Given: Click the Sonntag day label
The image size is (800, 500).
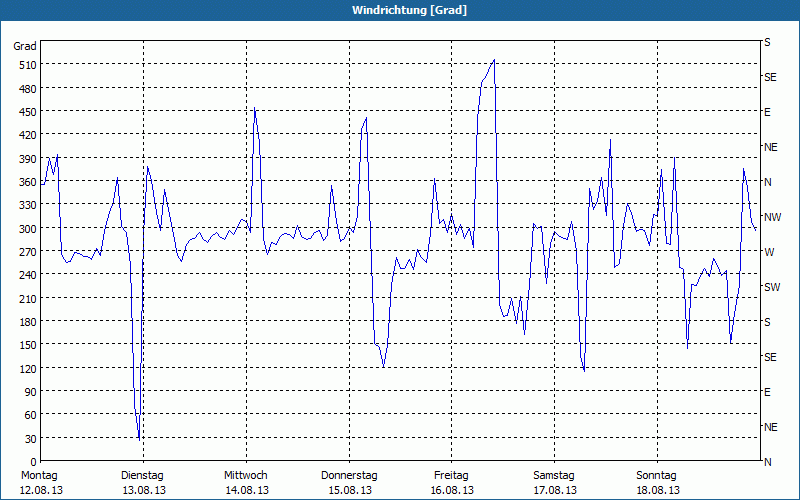Looking at the screenshot, I should pyautogui.click(x=656, y=476).
